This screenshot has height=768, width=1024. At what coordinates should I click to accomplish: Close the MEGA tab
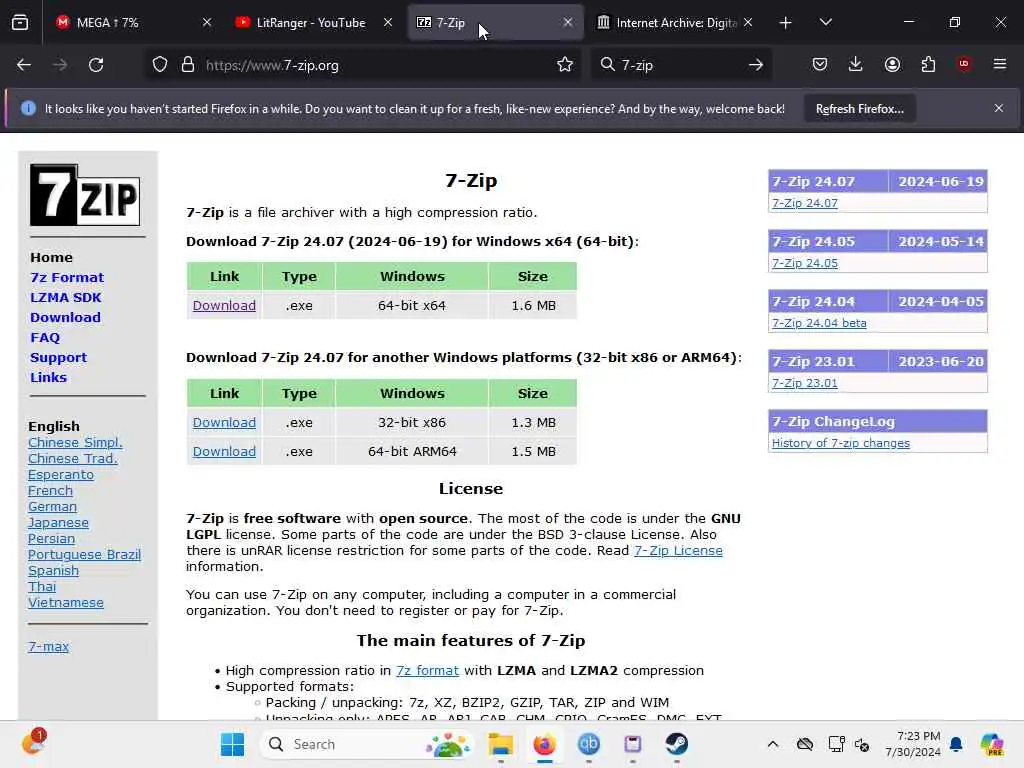(x=207, y=22)
